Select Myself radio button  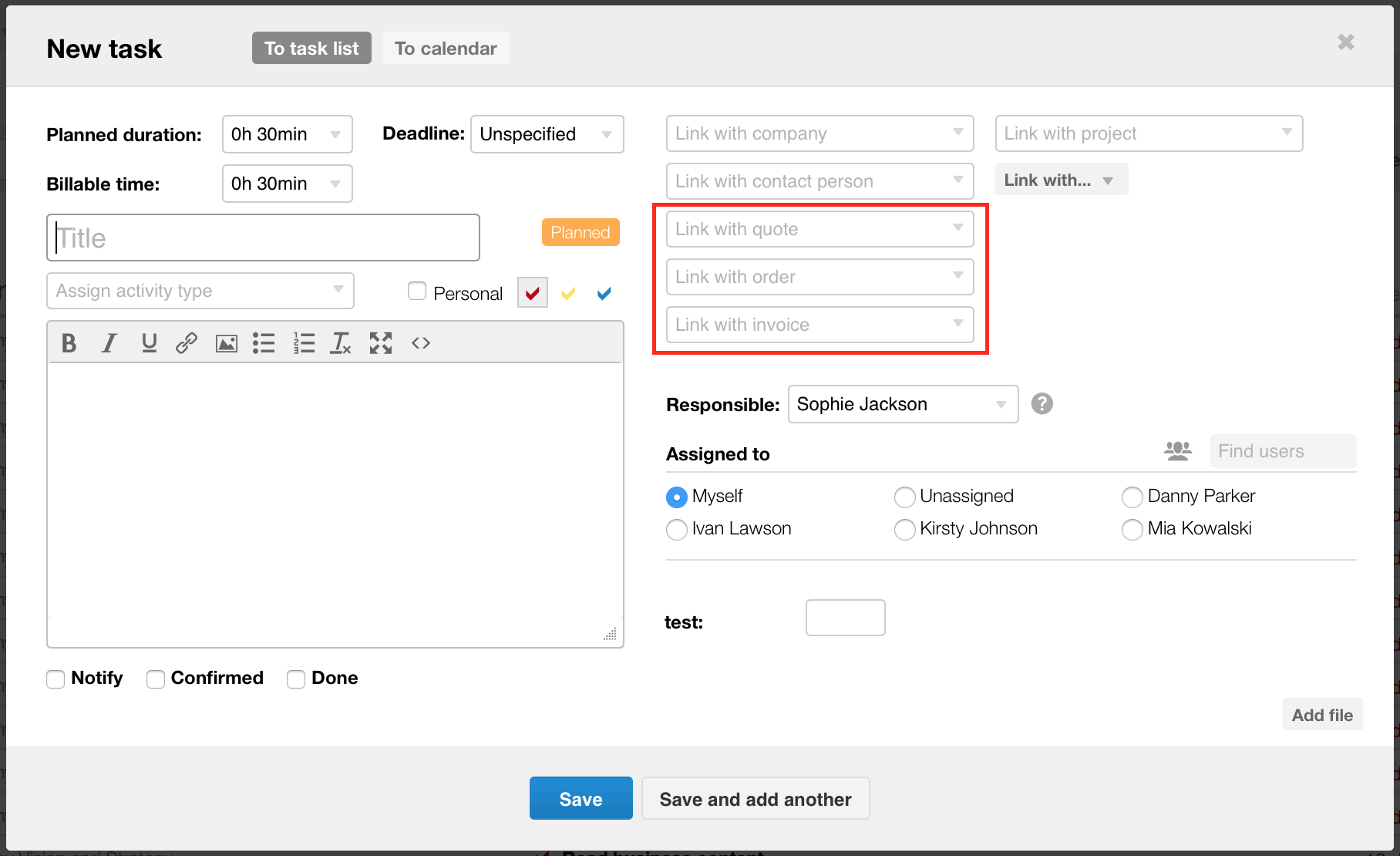coord(676,497)
